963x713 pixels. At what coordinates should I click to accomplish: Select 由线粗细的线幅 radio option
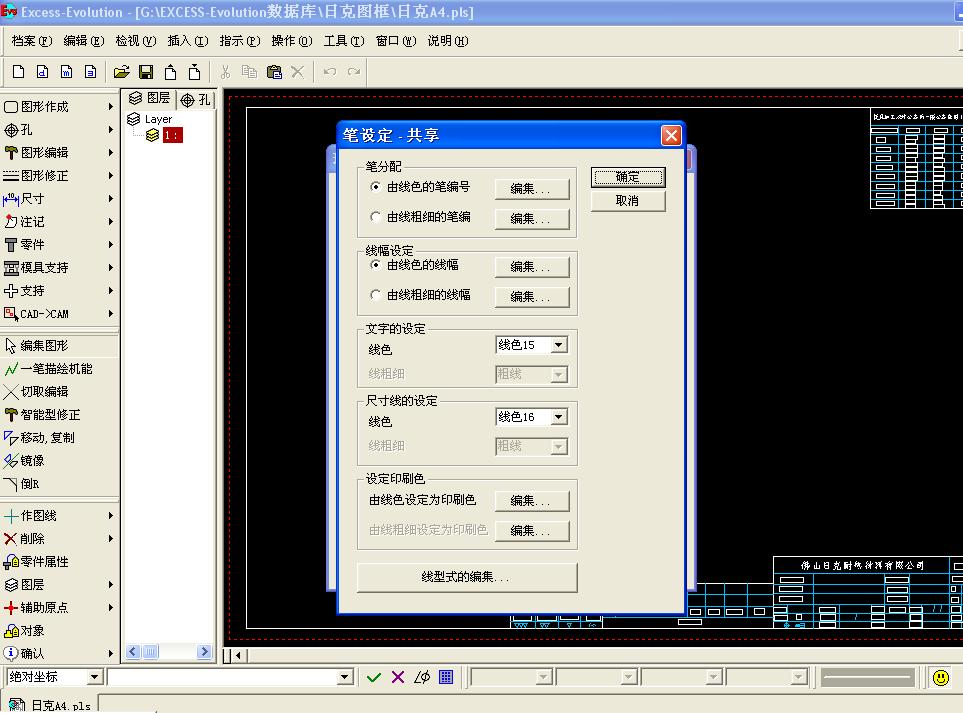click(376, 295)
